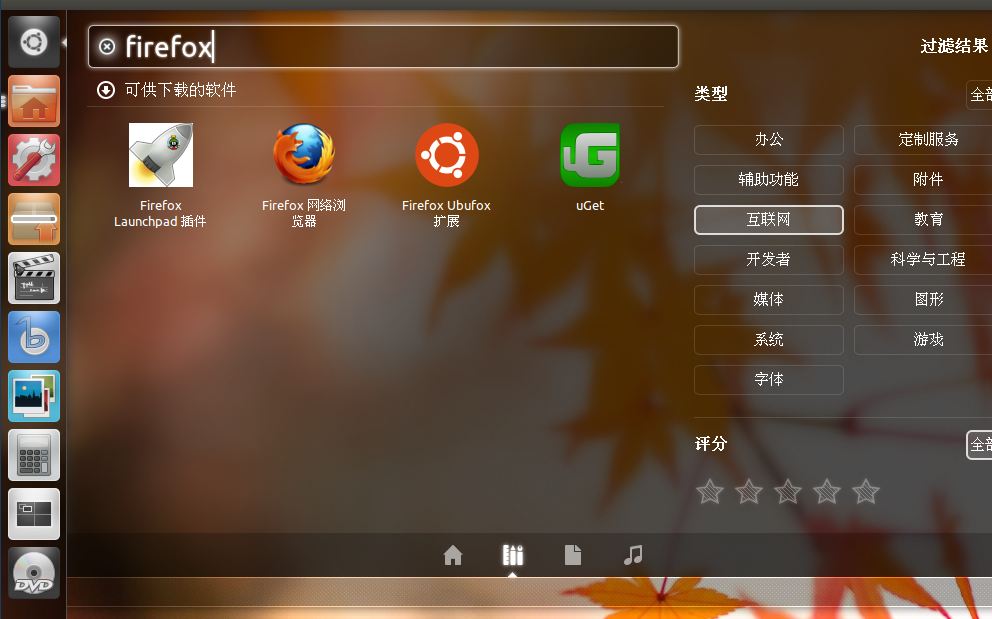The width and height of the screenshot is (992, 619).
Task: Set rating filter to one star
Action: [x=710, y=491]
